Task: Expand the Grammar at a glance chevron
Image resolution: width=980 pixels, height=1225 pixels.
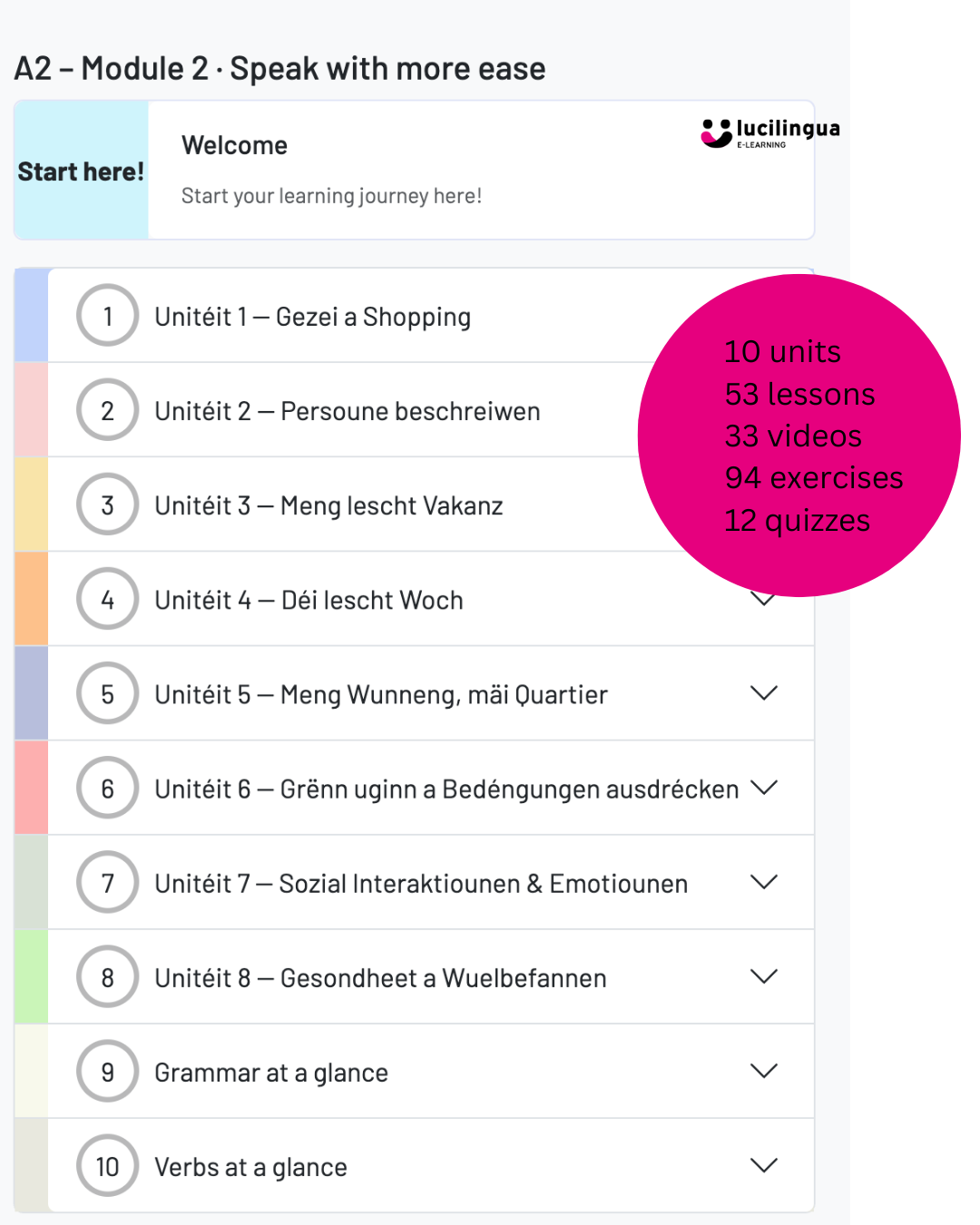Action: click(764, 1072)
